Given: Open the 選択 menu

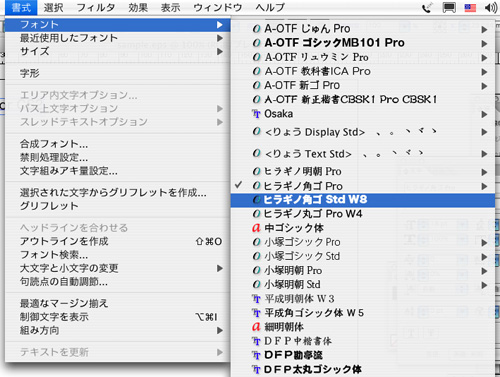Looking at the screenshot, I should point(53,7).
